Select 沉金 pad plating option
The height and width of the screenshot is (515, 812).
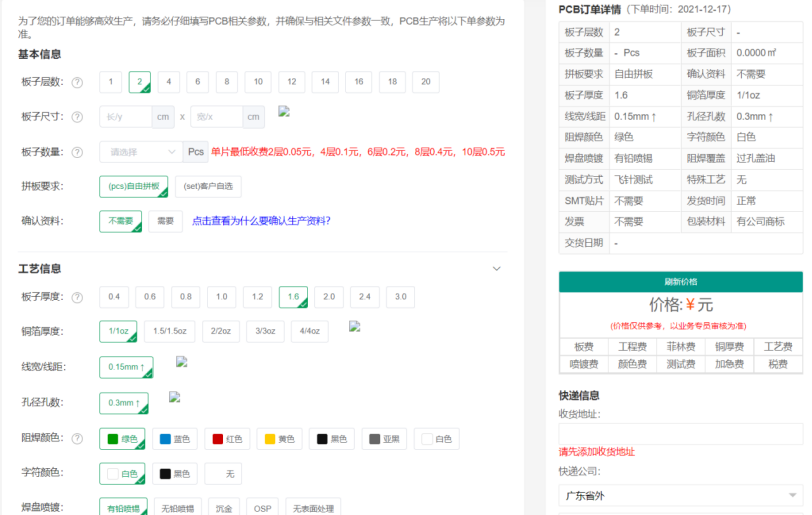tap(225, 508)
